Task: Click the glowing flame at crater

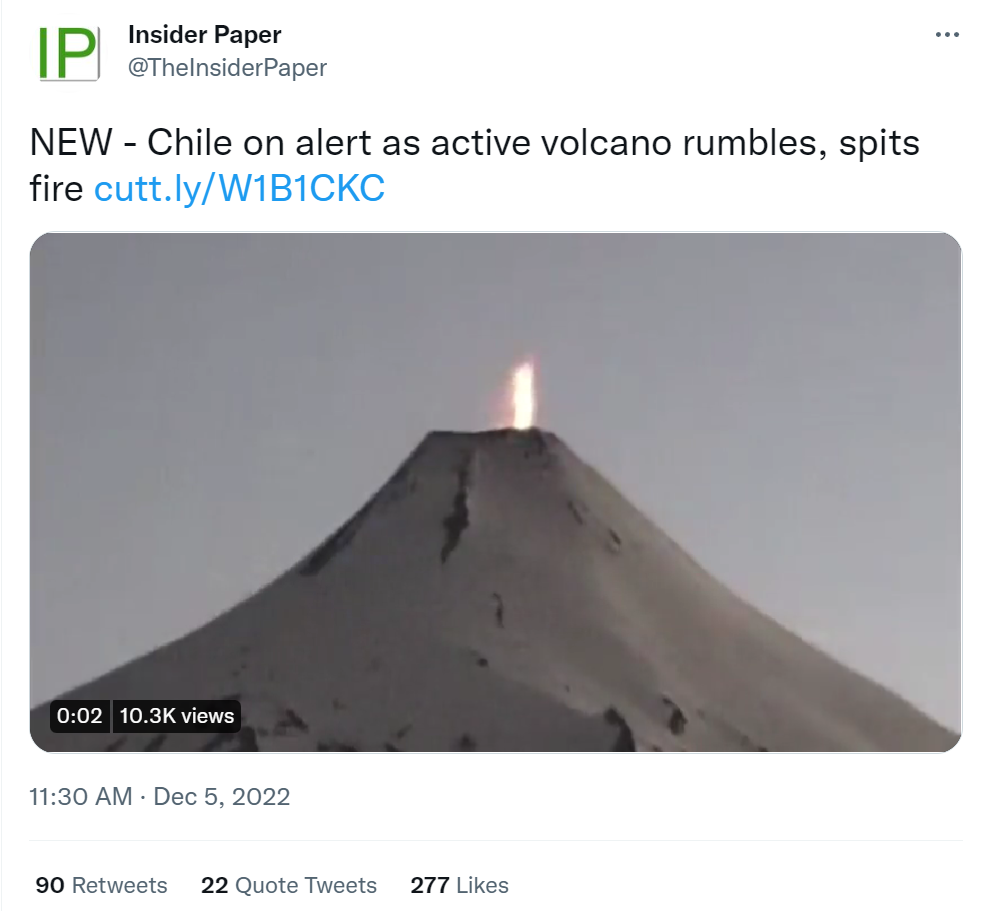Action: 523,394
